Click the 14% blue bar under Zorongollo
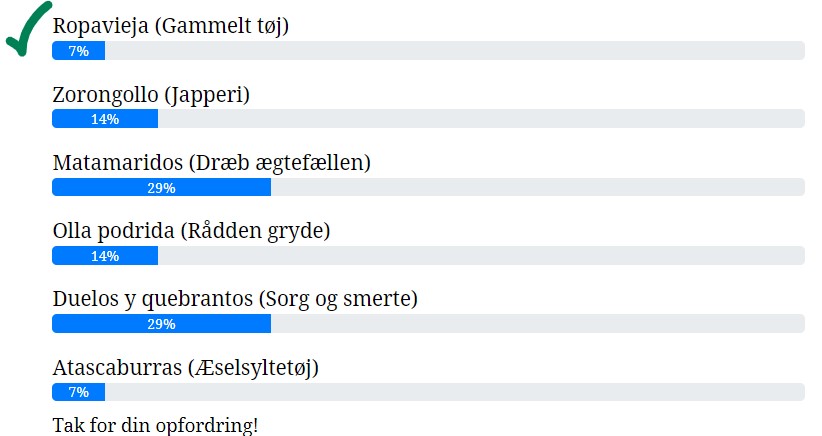The height and width of the screenshot is (436, 822). coord(105,119)
